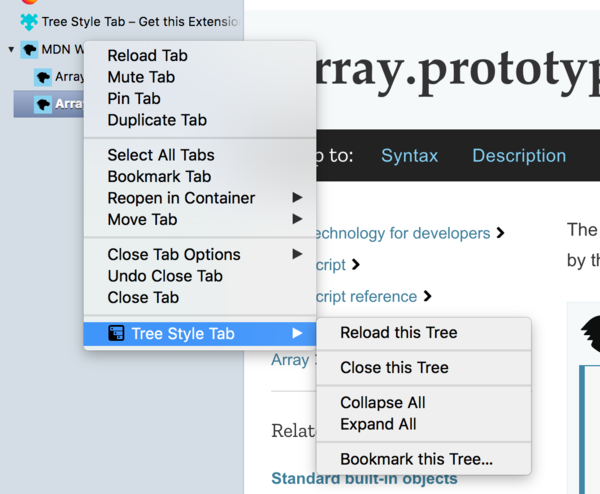Expand the Reopen in Container submenu arrow

click(x=297, y=198)
